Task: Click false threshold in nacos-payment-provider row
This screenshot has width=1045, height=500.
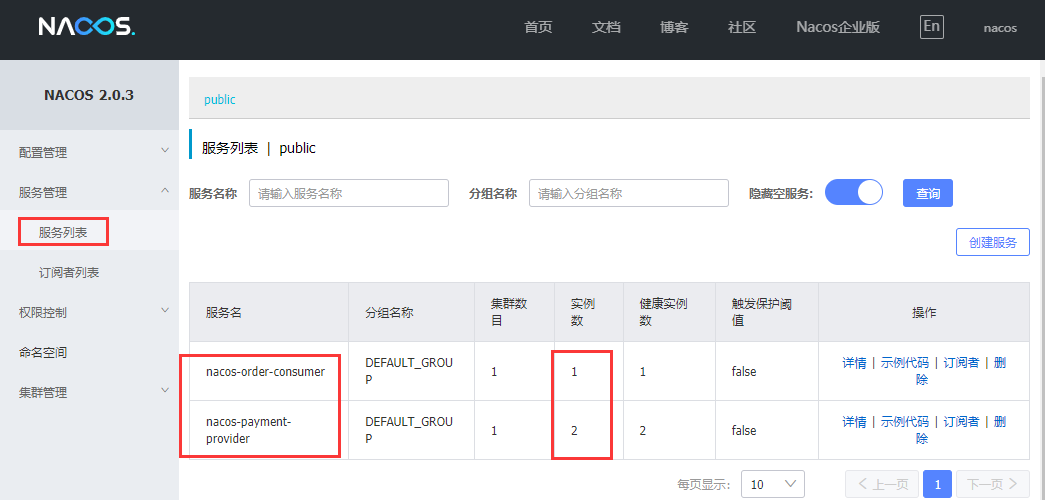Action: coord(744,431)
